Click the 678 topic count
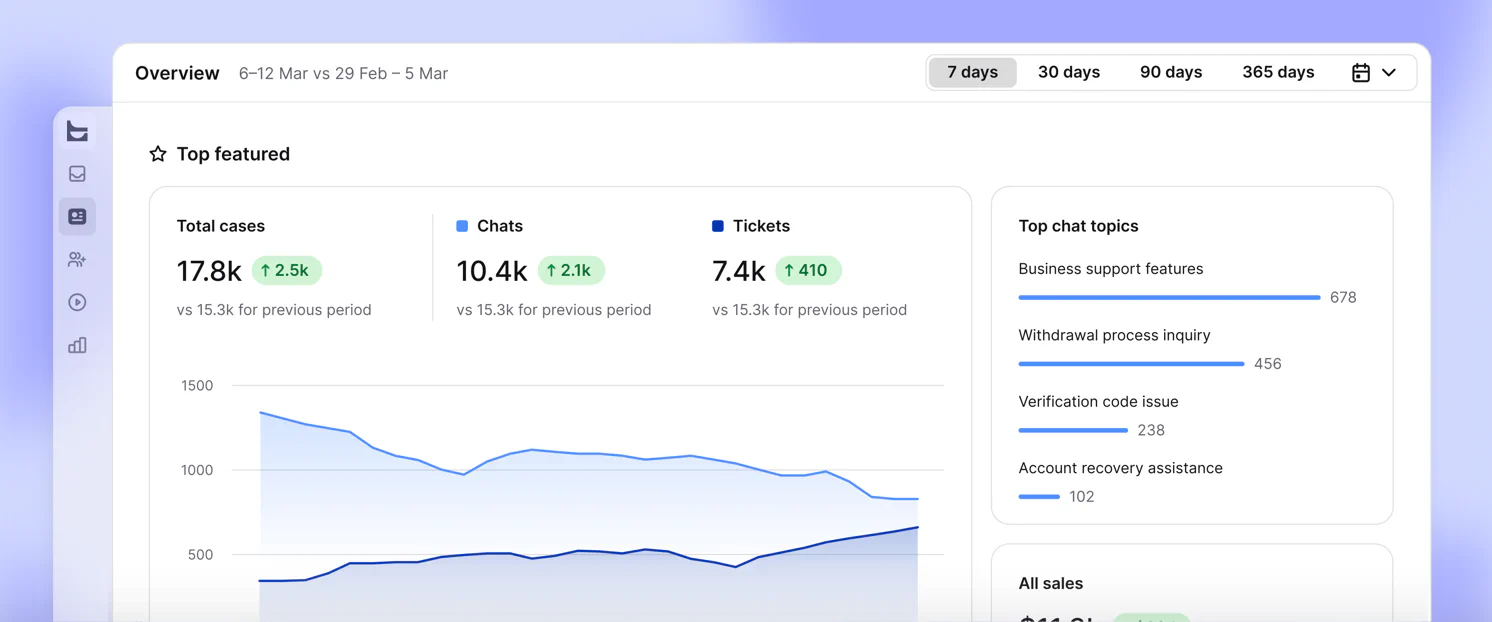Screen dimensions: 1492x622 point(1343,297)
